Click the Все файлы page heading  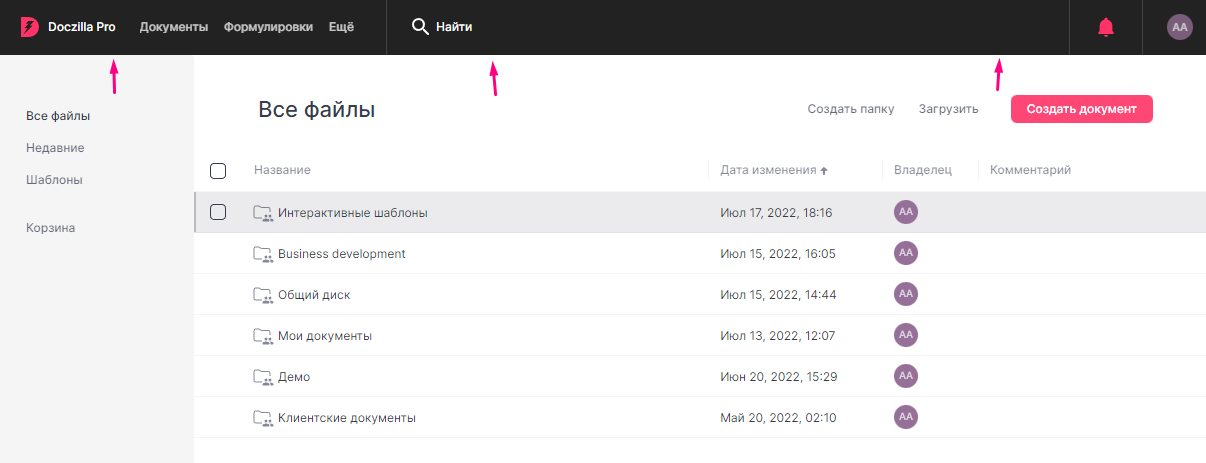pos(317,110)
